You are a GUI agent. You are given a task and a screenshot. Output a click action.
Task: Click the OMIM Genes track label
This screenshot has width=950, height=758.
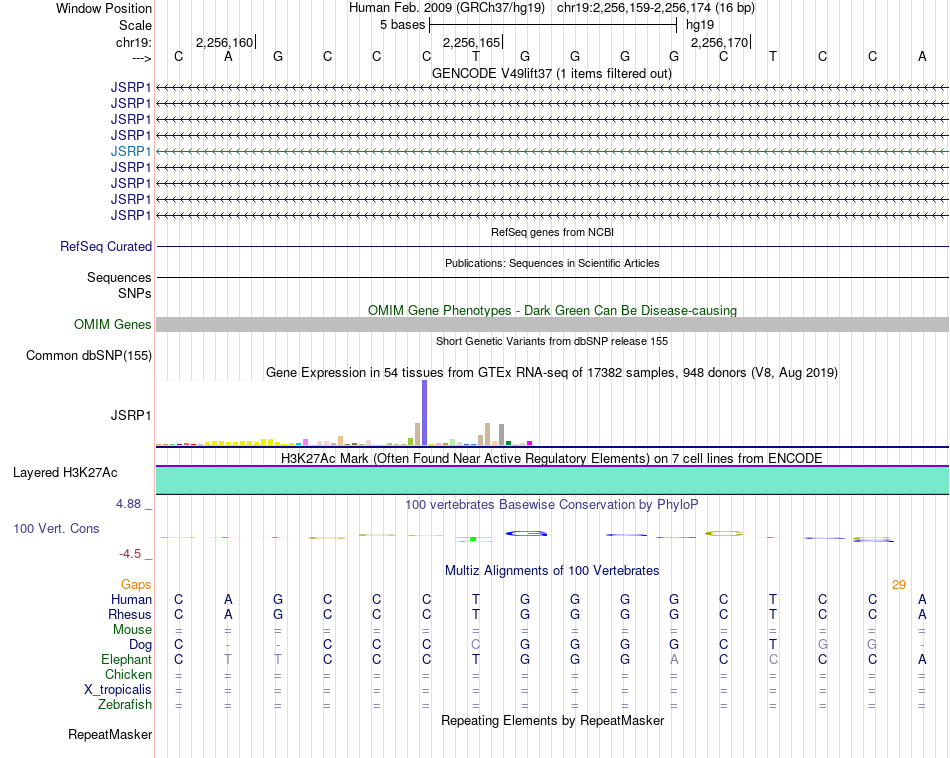(112, 324)
